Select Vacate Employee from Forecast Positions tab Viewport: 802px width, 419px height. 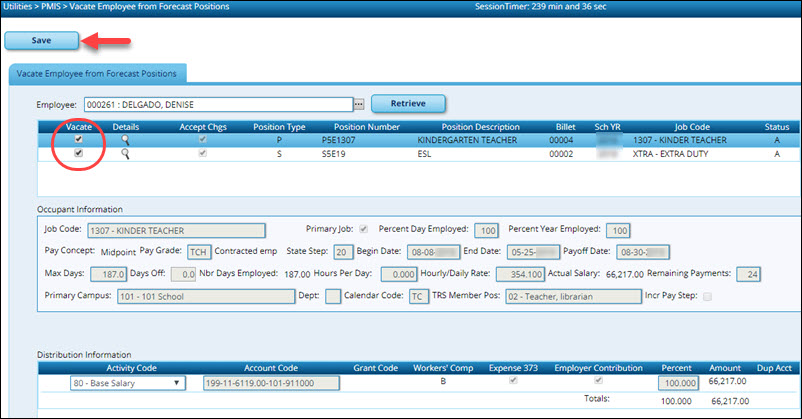pyautogui.click(x=96, y=73)
